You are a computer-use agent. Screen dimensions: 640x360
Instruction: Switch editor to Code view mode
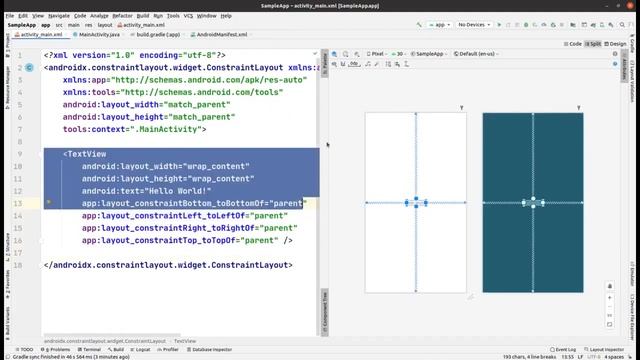pos(572,44)
